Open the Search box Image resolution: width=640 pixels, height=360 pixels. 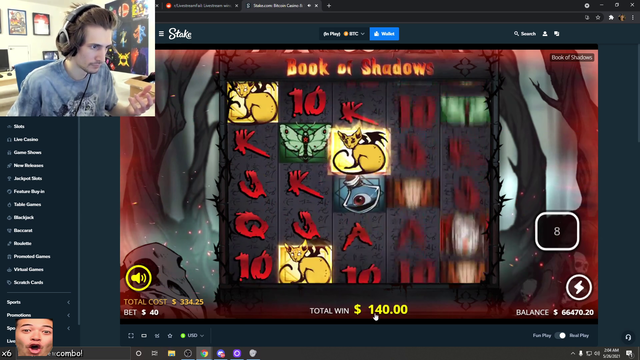(524, 34)
